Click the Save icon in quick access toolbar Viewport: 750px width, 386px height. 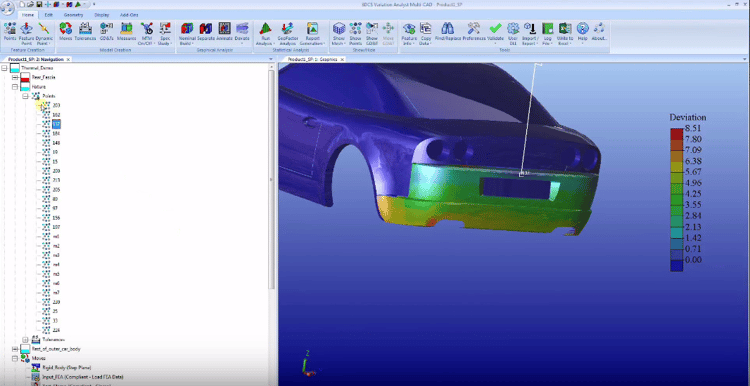click(39, 4)
